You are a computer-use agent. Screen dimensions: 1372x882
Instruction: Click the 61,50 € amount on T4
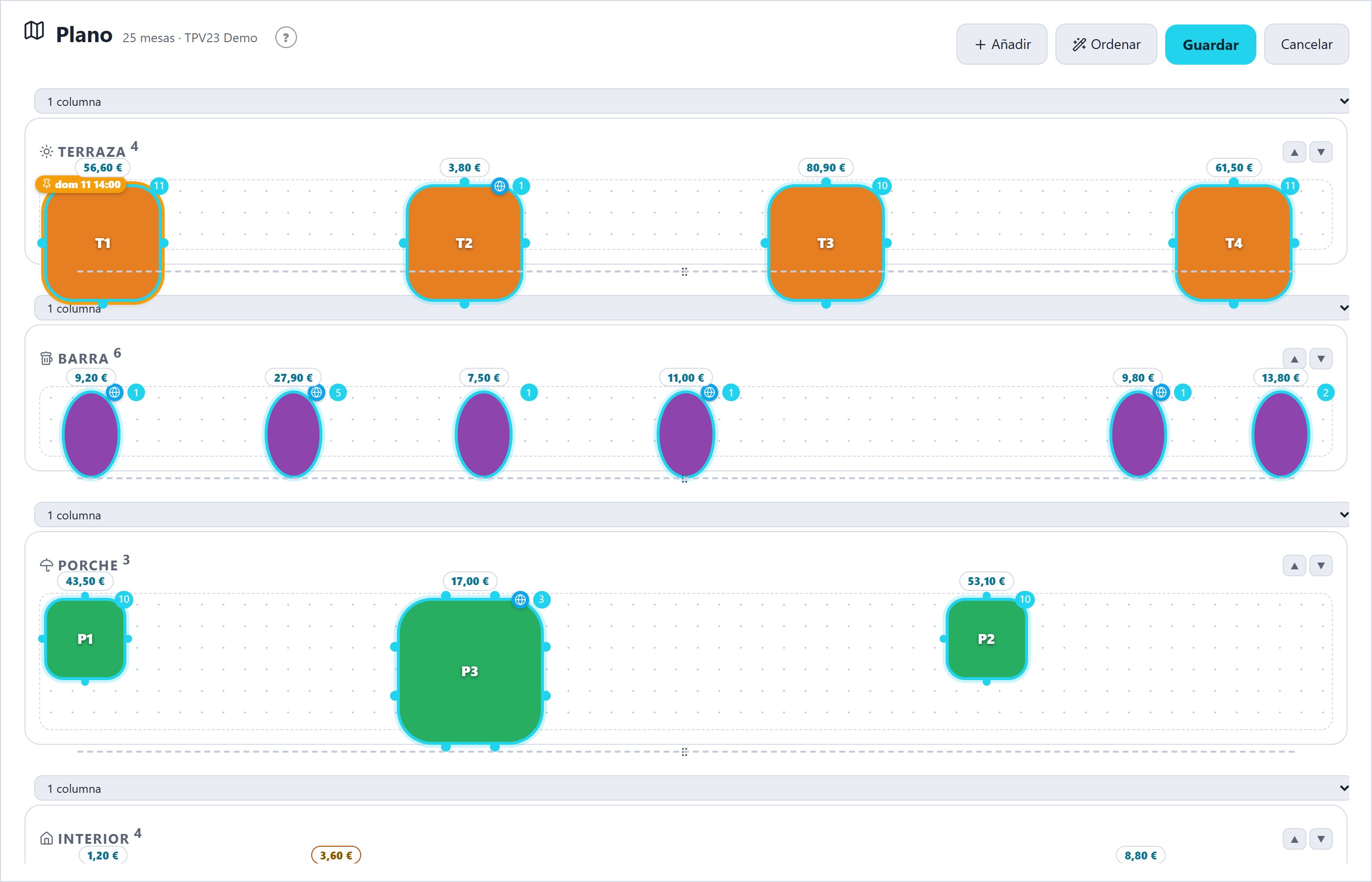click(1233, 168)
